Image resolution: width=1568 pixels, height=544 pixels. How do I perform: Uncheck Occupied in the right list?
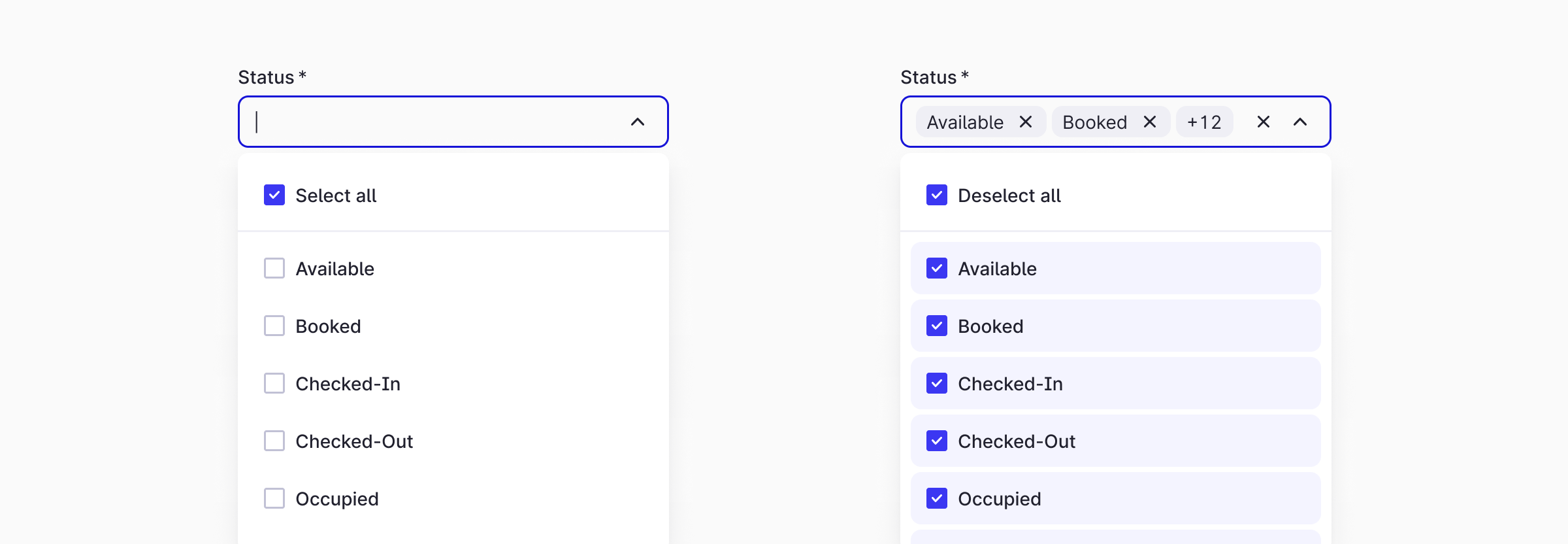tap(937, 498)
